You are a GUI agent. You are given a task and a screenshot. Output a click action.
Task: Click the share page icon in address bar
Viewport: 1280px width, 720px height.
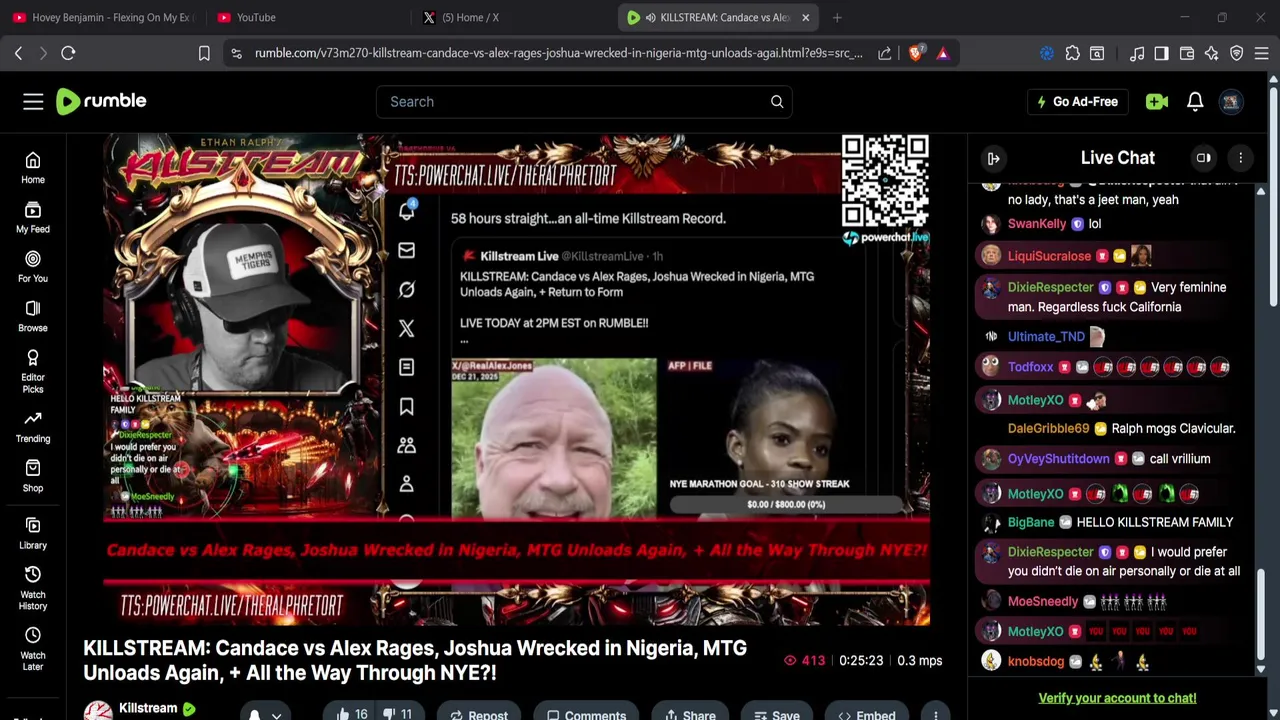pyautogui.click(x=885, y=53)
